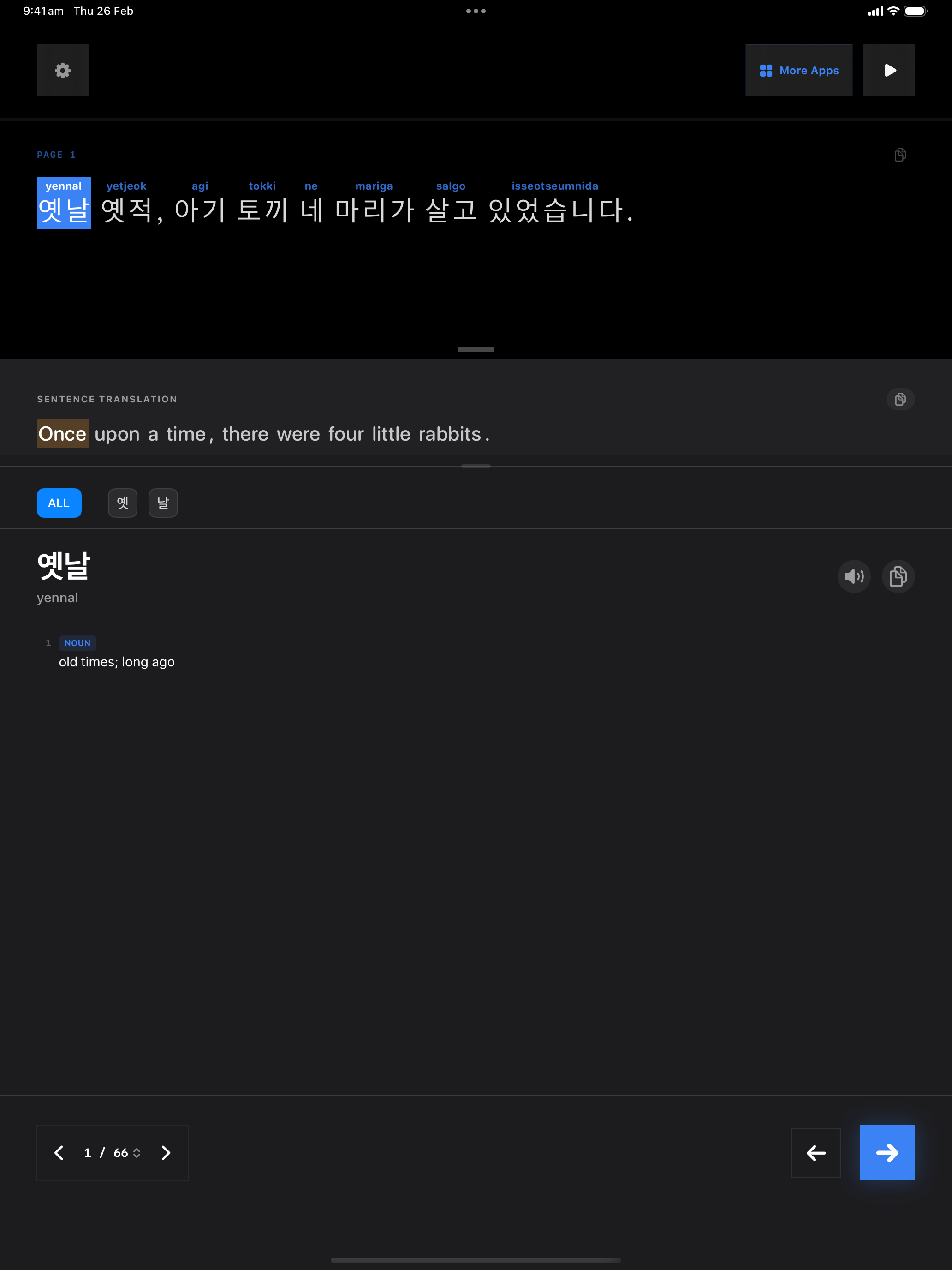
Task: Copy the sentence translation
Action: [x=900, y=399]
